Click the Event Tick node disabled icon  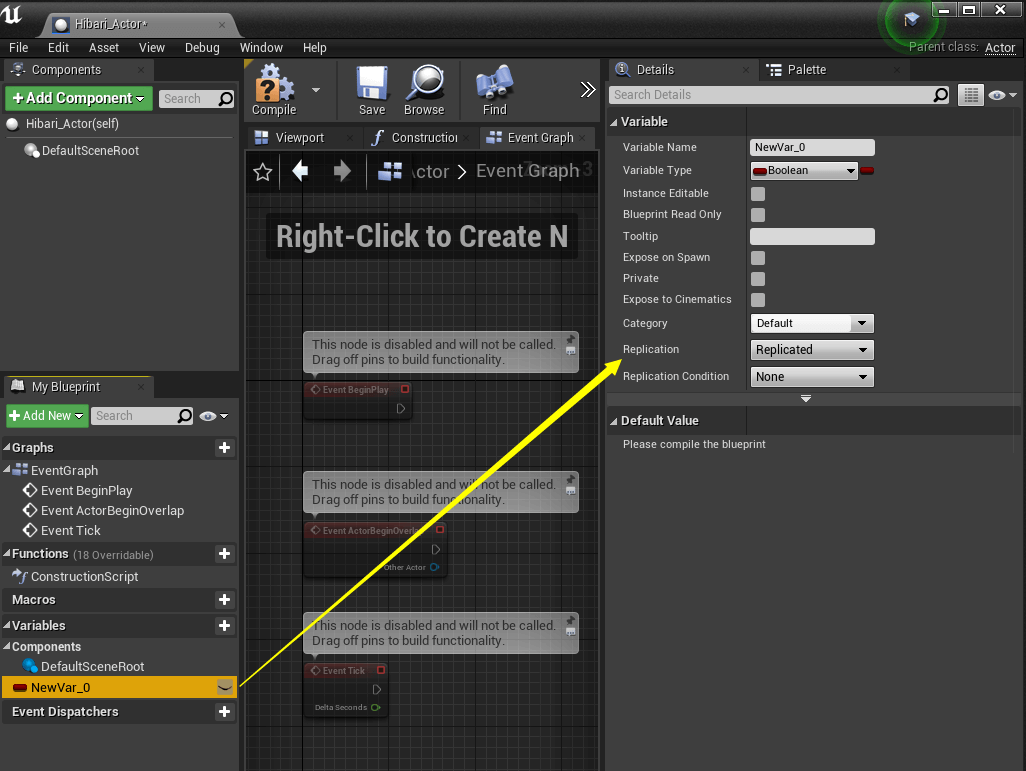pos(381,670)
